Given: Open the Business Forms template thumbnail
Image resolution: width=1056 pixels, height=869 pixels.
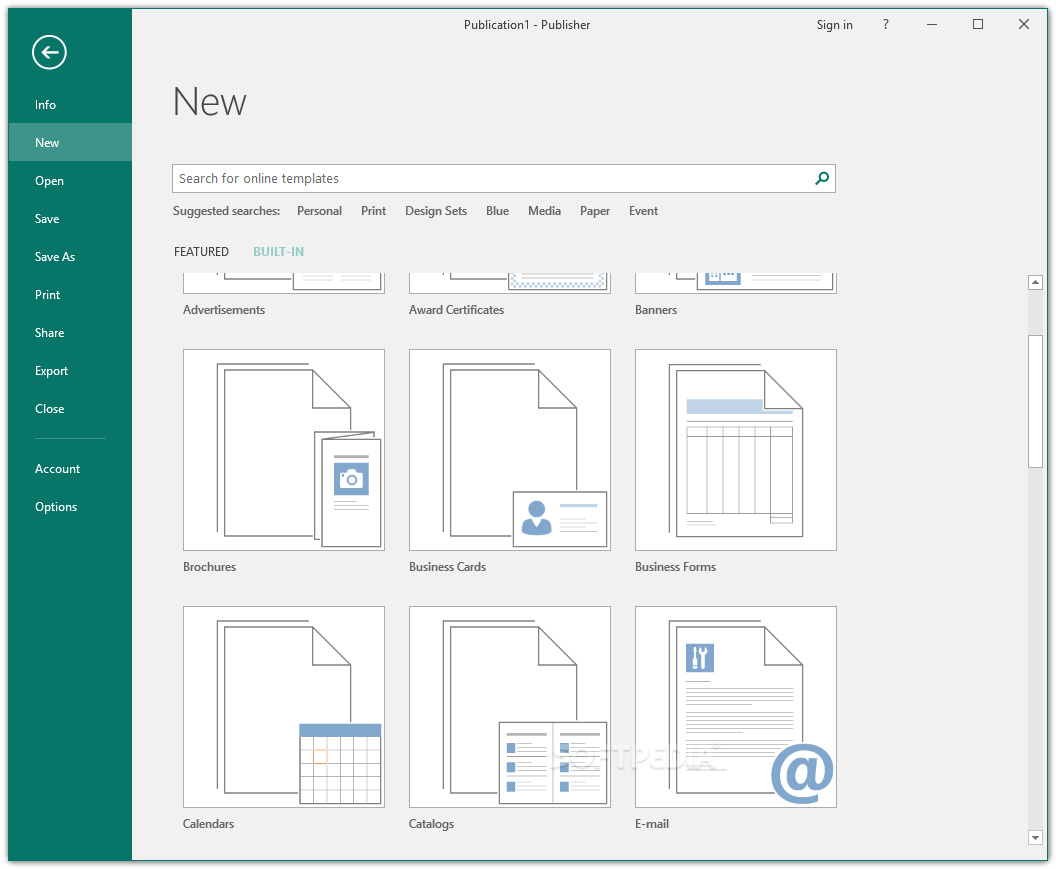Looking at the screenshot, I should point(735,449).
